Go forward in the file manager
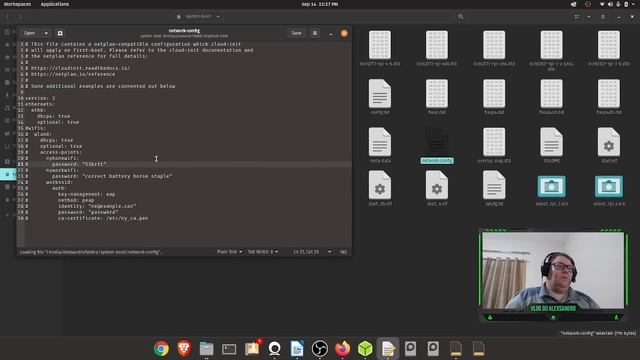Viewport: 640px width, 360px height. click(20, 17)
